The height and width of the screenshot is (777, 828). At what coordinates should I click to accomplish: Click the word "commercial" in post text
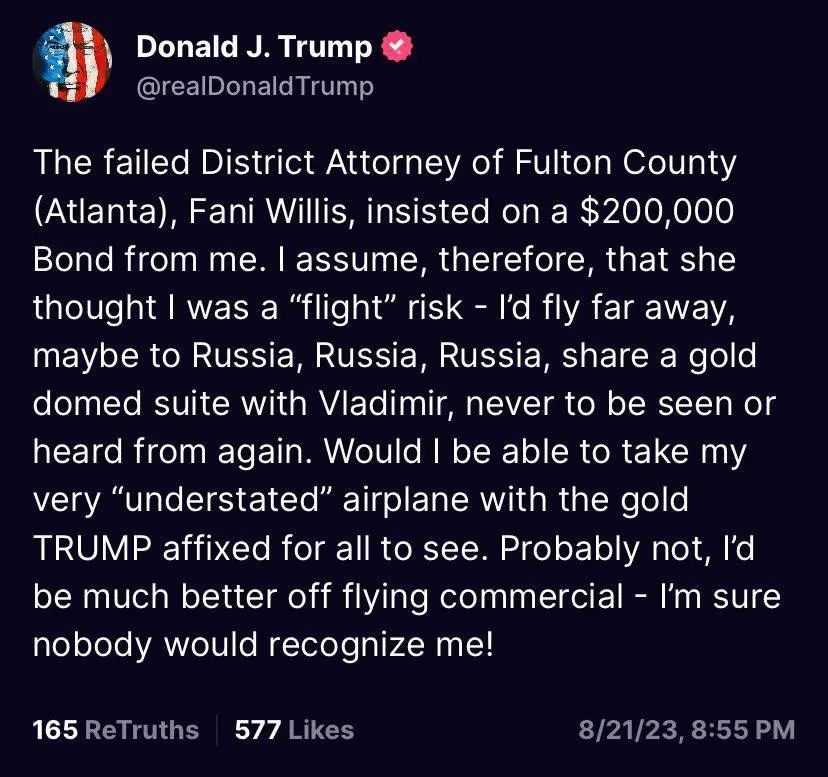tap(531, 597)
